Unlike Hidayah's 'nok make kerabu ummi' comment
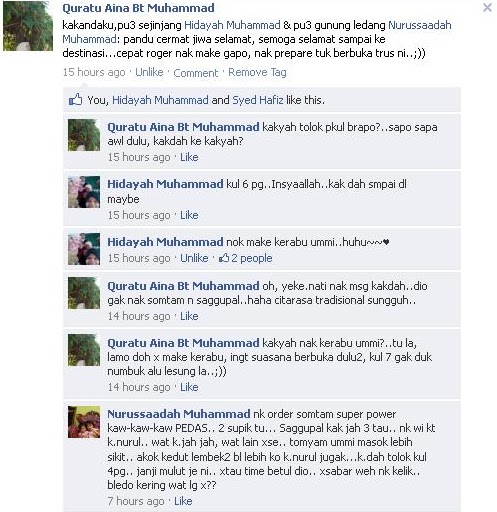497x512 pixels. [x=194, y=258]
